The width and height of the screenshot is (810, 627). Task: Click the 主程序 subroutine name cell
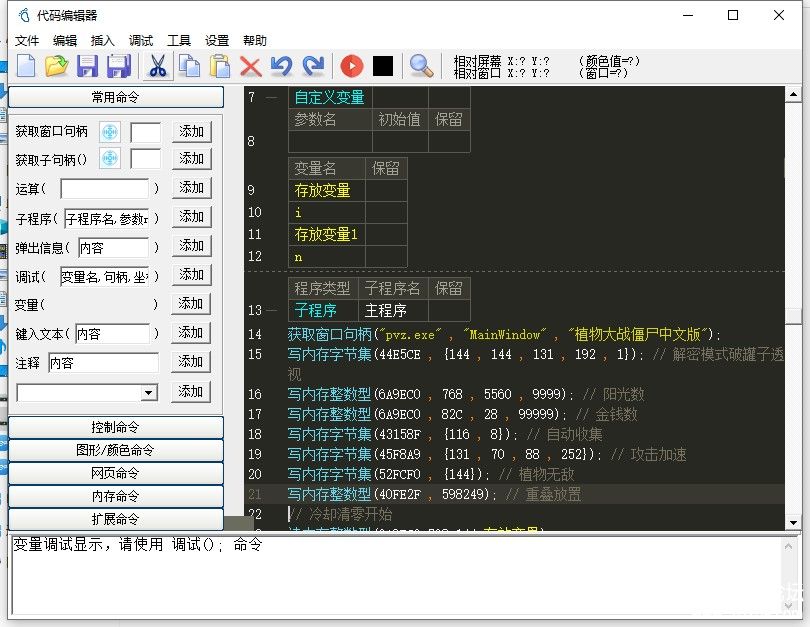point(393,310)
